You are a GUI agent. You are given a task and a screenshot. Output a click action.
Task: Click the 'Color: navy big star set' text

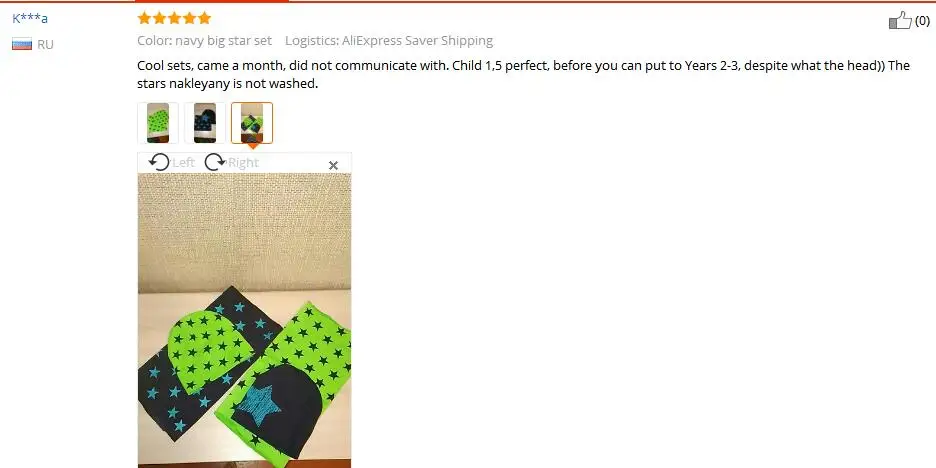(204, 41)
